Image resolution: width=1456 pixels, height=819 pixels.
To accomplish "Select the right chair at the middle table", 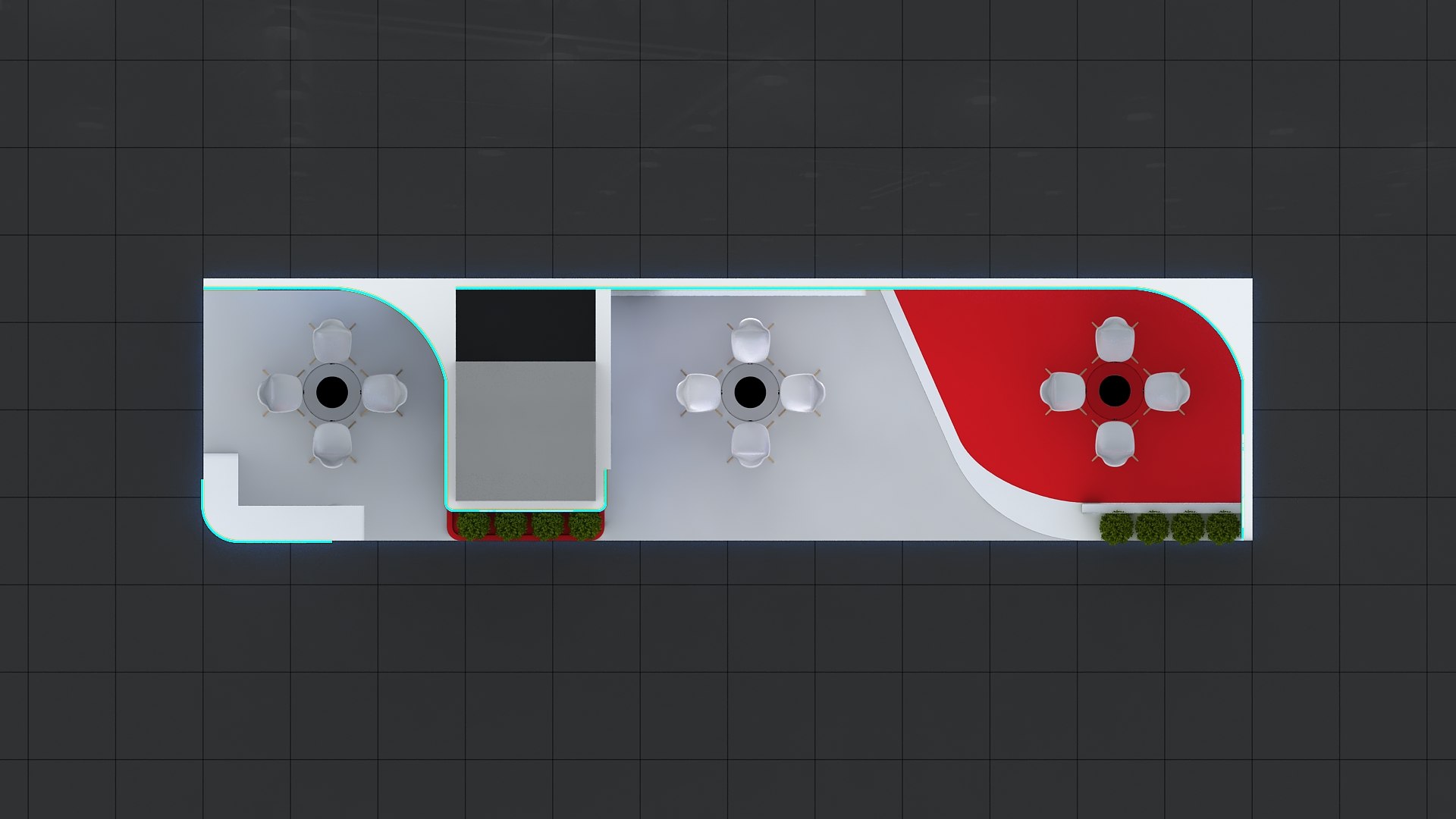I will [x=802, y=393].
